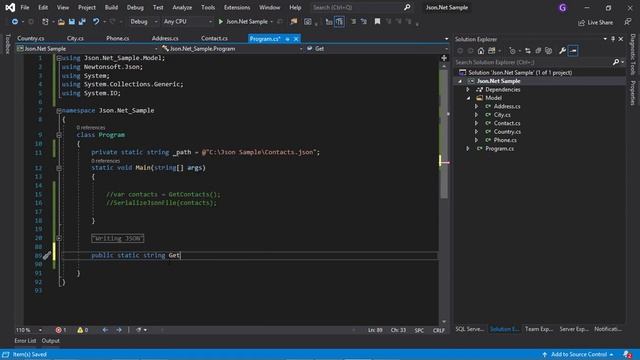Open the Extensions menu
Viewport: 640px width, 360px height.
pos(237,7)
